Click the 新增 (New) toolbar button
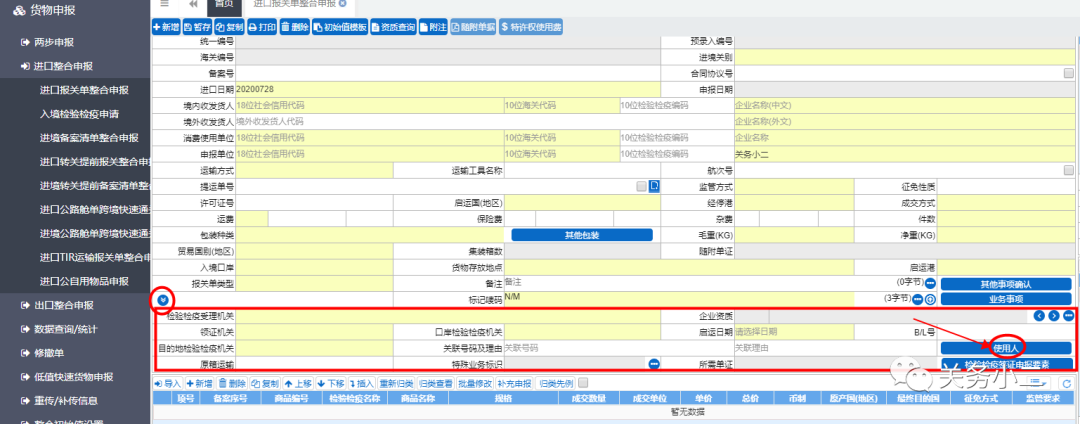1080x424 pixels. point(167,27)
